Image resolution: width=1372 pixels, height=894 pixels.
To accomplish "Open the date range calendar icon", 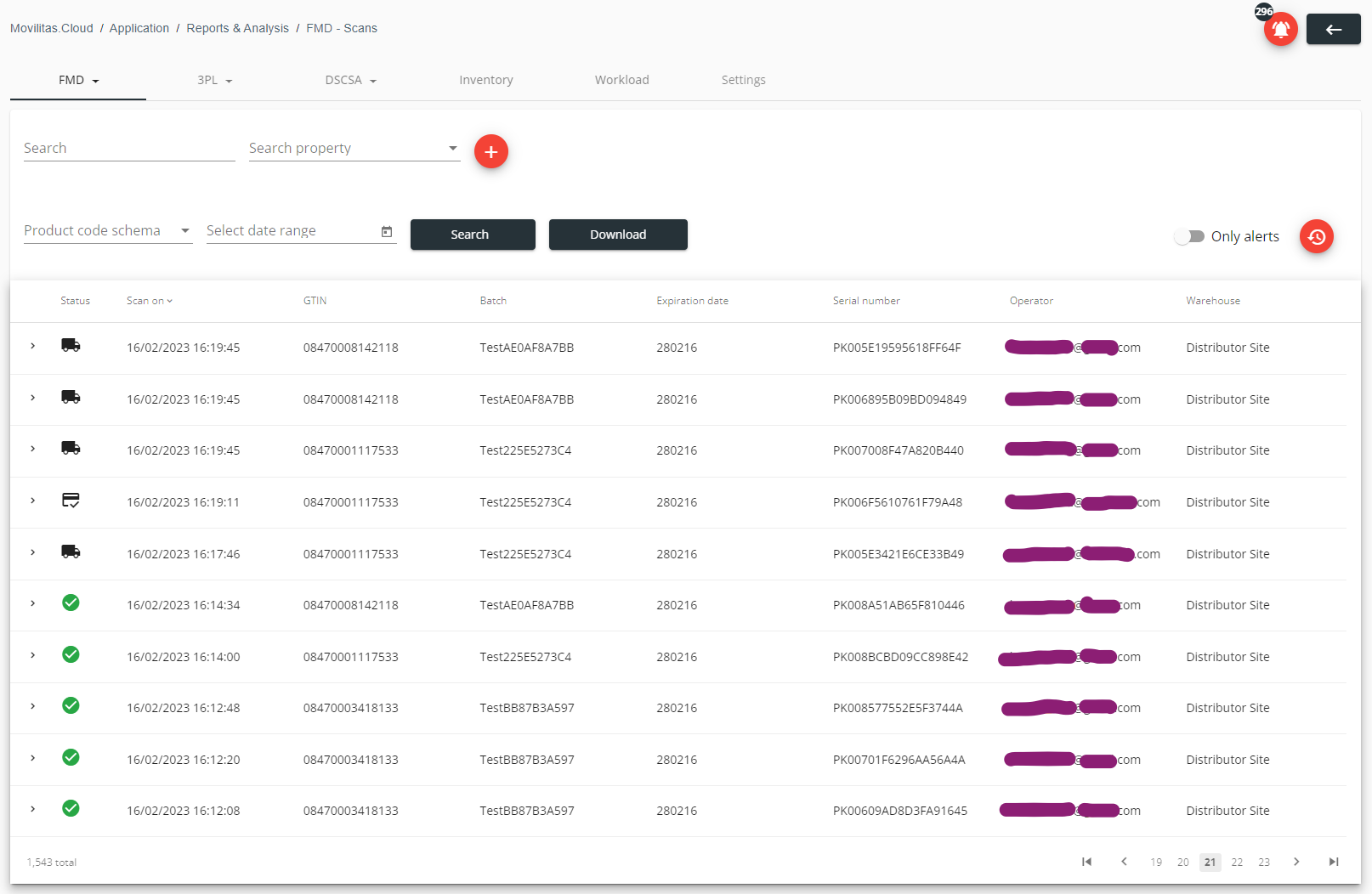I will click(387, 231).
